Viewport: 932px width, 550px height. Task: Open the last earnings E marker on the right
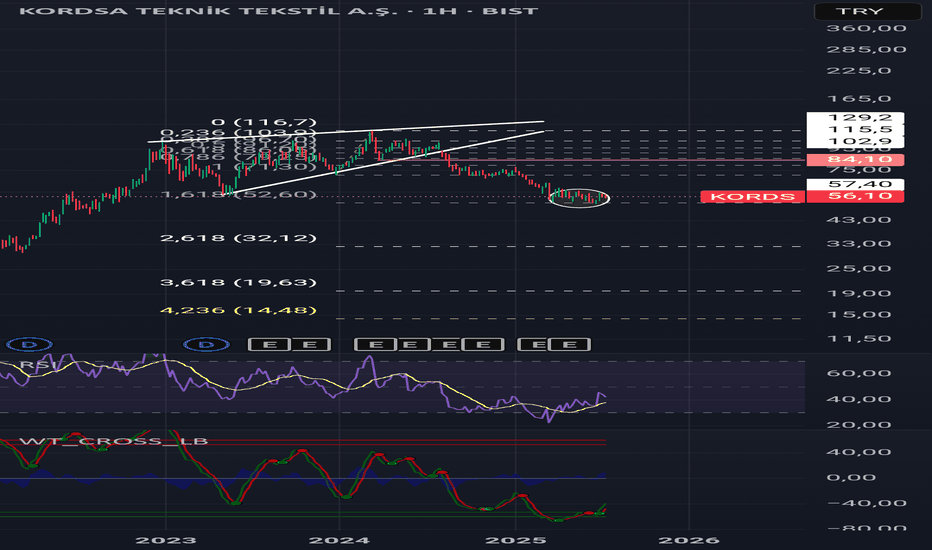pos(569,344)
